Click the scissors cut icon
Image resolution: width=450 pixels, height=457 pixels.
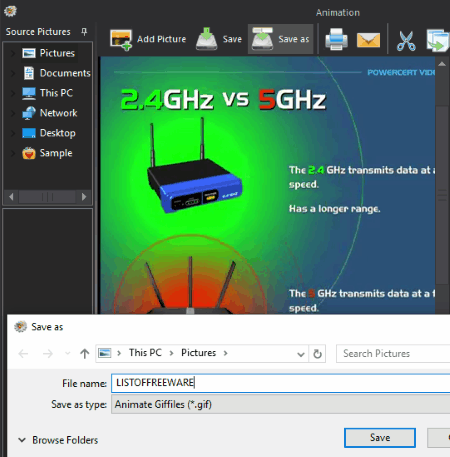click(x=406, y=41)
